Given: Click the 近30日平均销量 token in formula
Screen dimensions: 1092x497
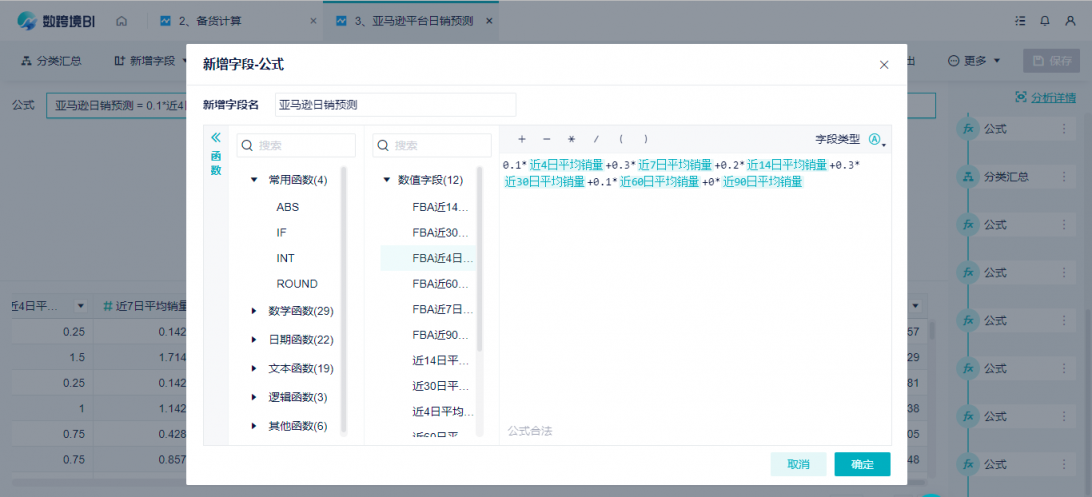Looking at the screenshot, I should point(545,182).
